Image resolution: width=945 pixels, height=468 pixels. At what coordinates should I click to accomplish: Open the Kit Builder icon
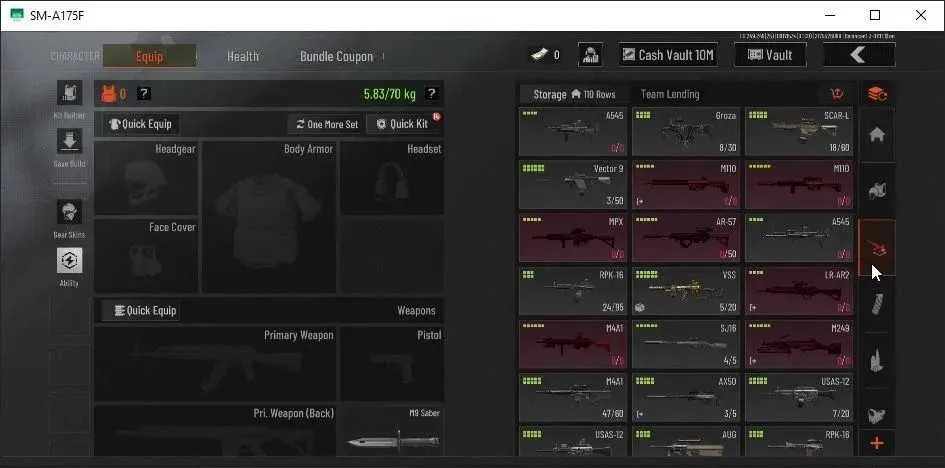point(69,93)
